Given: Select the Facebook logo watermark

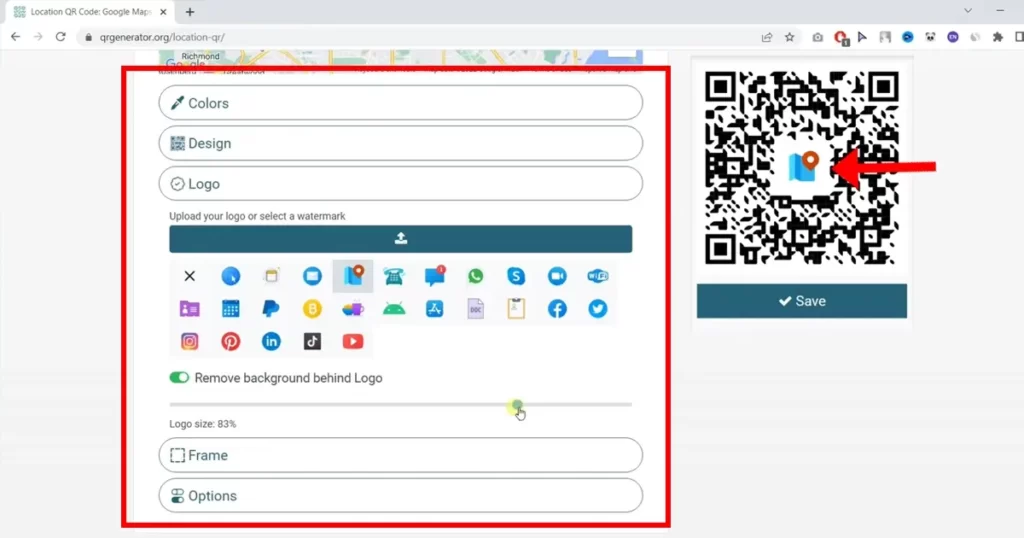Looking at the screenshot, I should pyautogui.click(x=557, y=309).
